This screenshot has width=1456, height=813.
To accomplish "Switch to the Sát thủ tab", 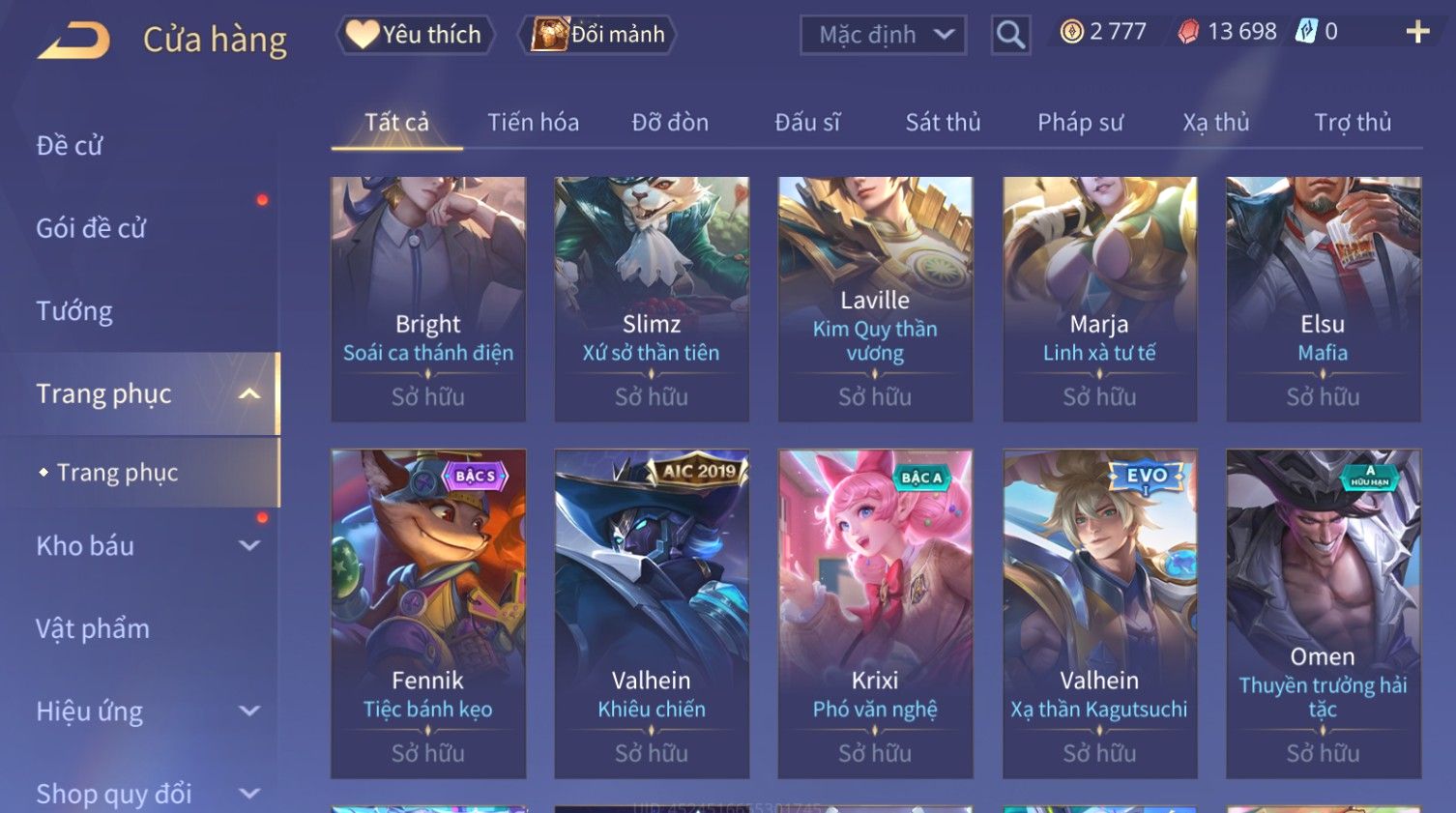I will (x=943, y=123).
